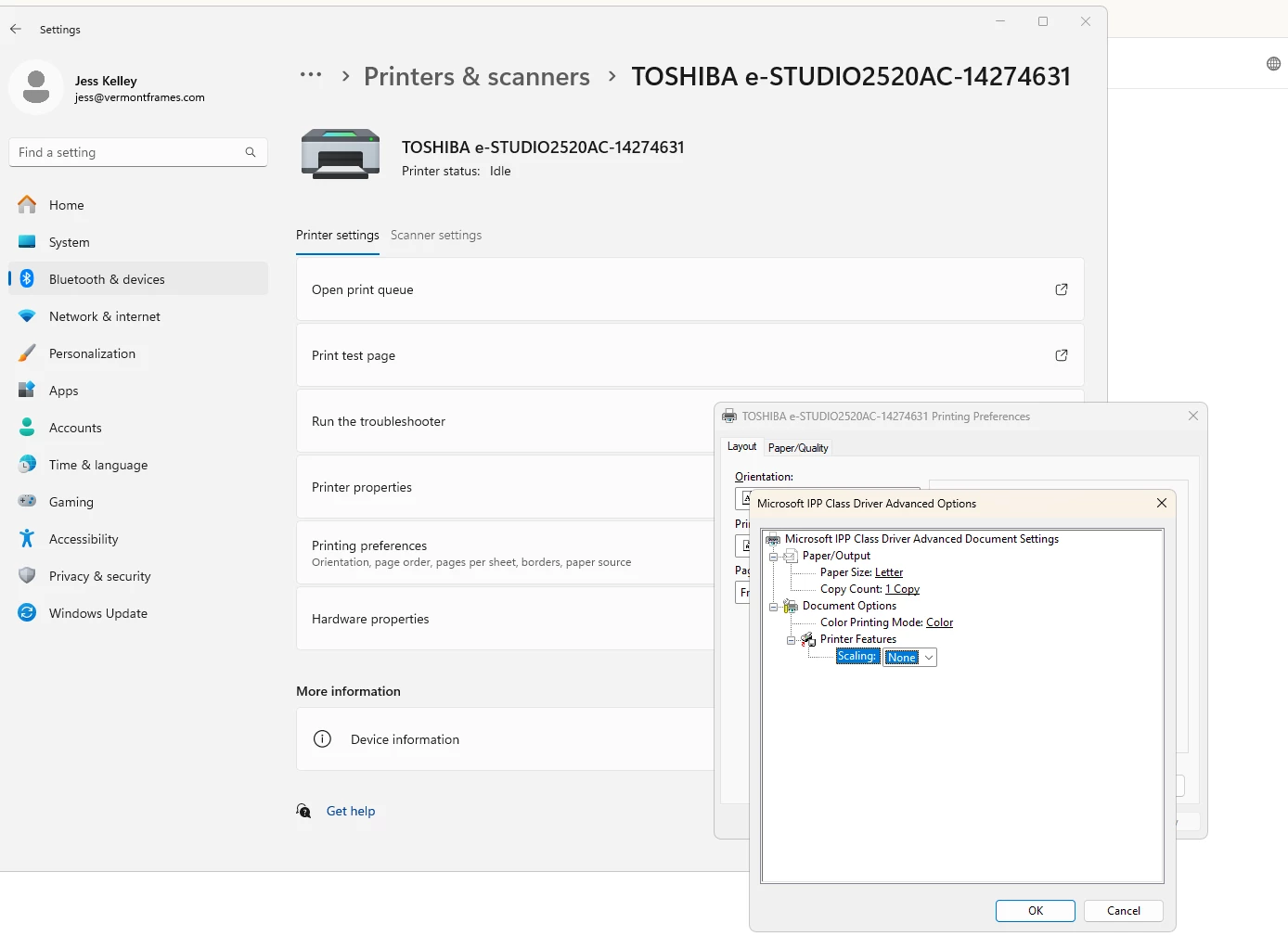This screenshot has width=1288, height=949.
Task: Switch to the Scanner settings tab
Action: click(x=436, y=236)
